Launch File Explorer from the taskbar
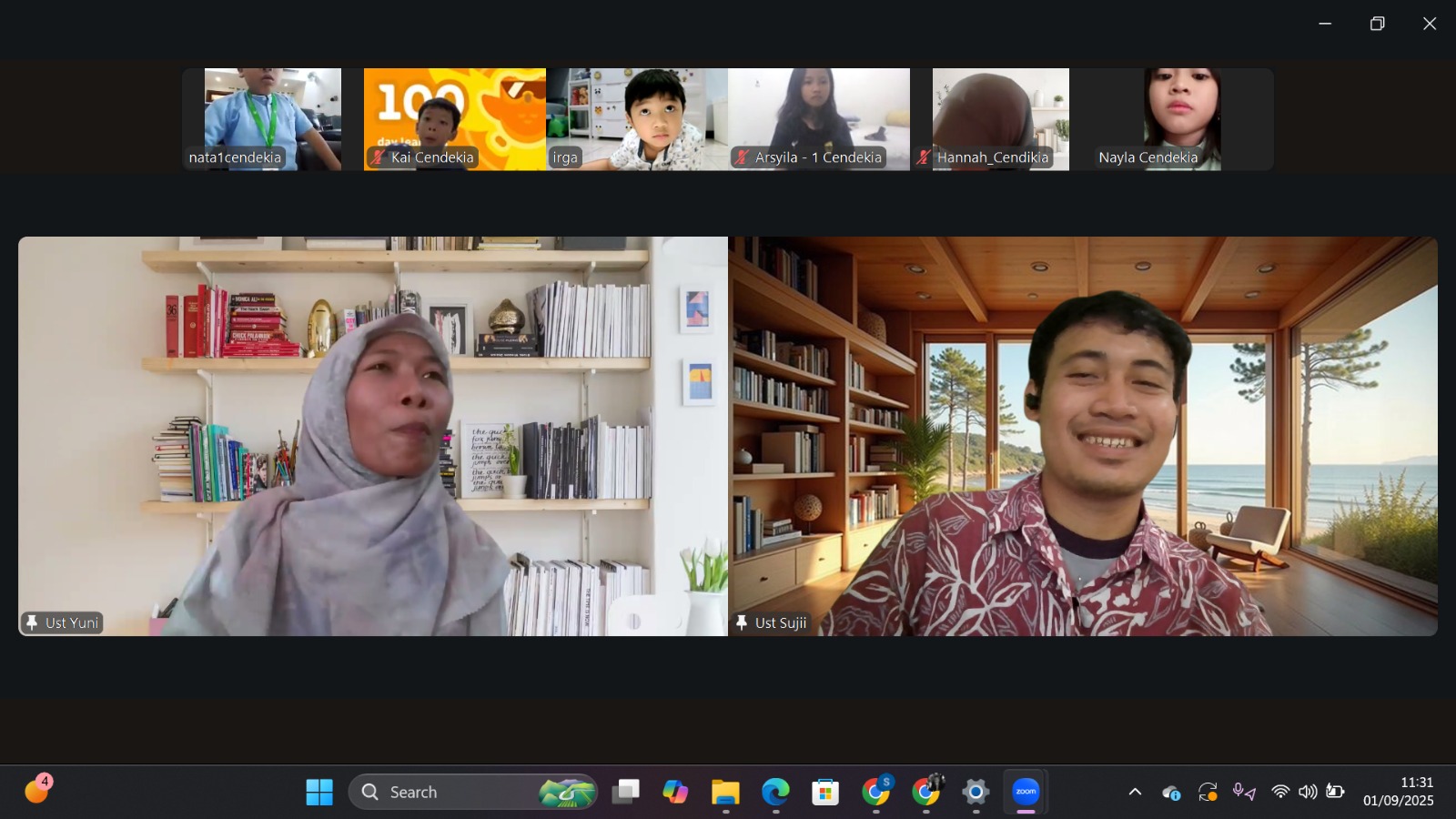This screenshot has height=819, width=1456. click(x=725, y=792)
